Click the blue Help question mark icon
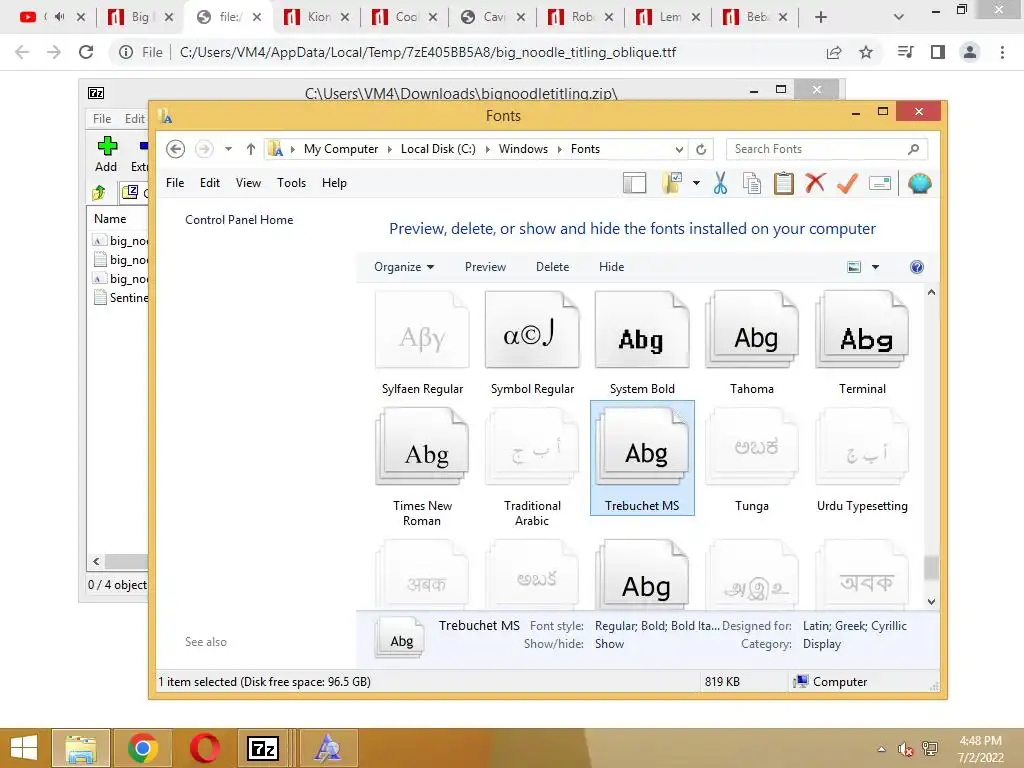1024x768 pixels. click(x=917, y=266)
